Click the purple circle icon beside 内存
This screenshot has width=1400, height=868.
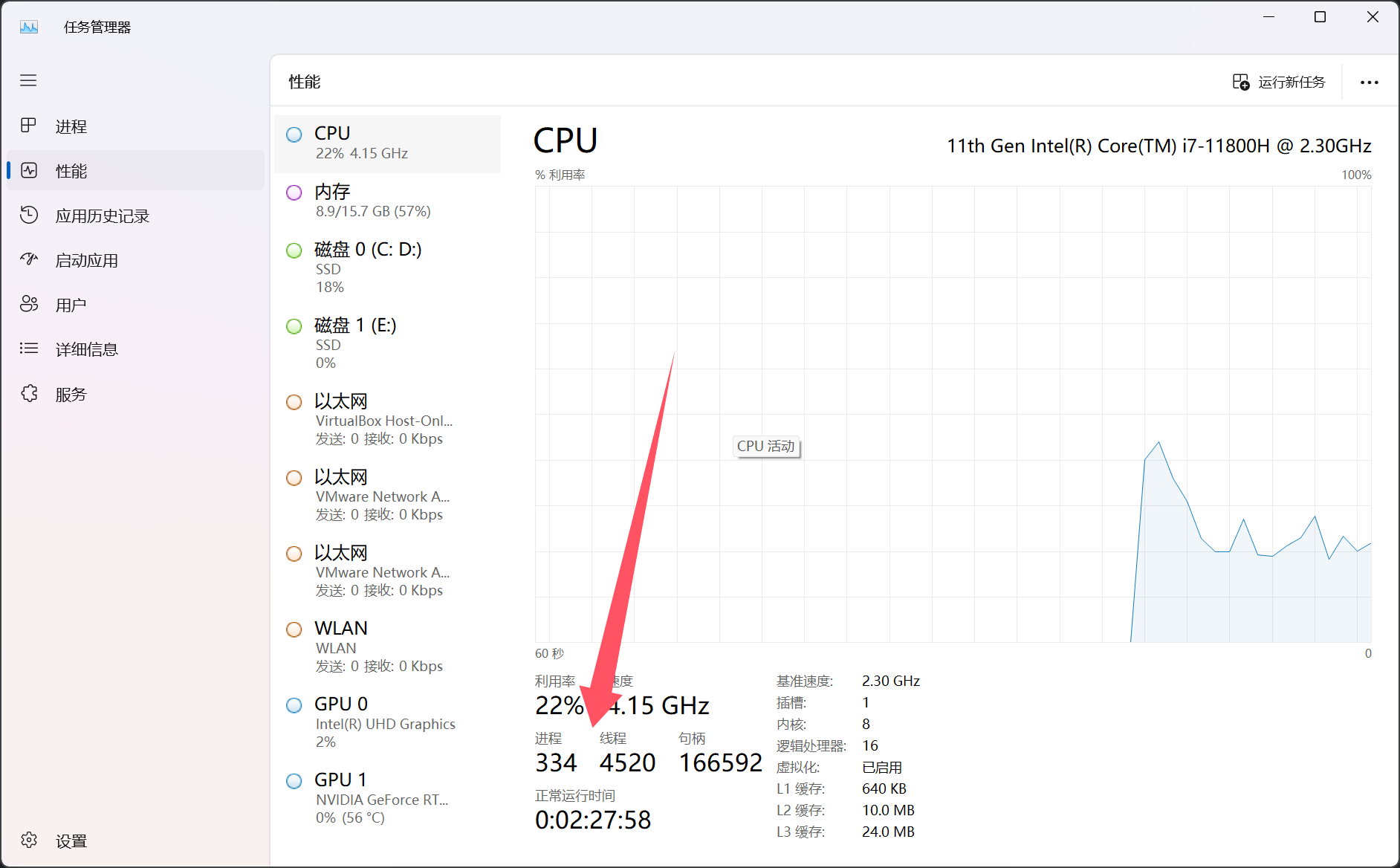point(294,192)
